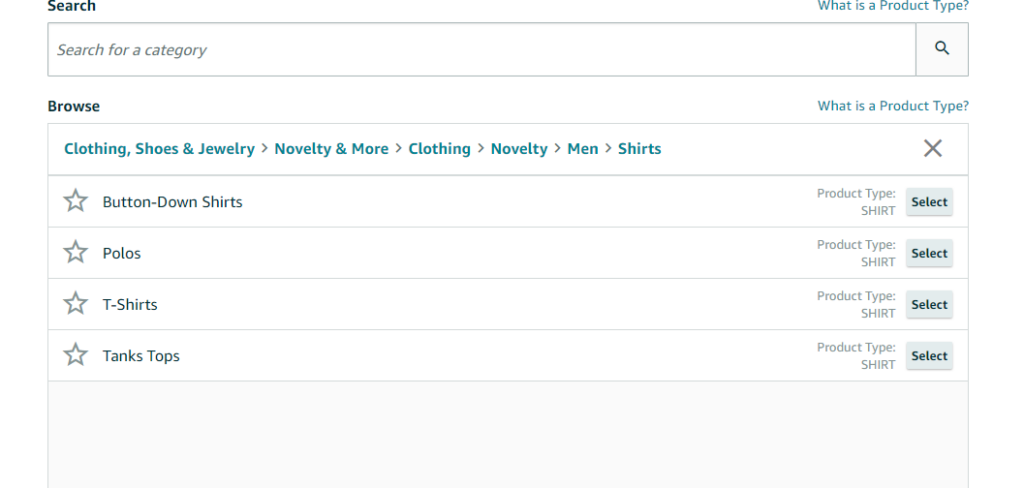1024x488 pixels.
Task: Open the Novelty breadcrumb level
Action: [x=519, y=149]
